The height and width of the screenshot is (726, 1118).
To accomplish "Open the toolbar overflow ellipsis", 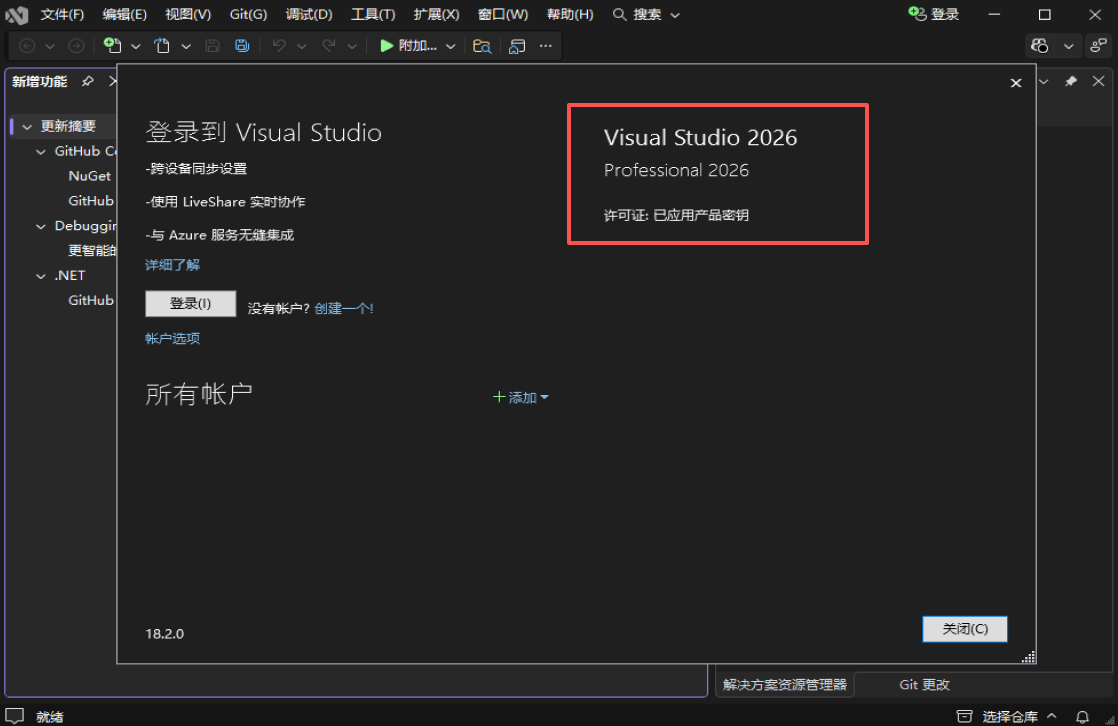I will [x=545, y=46].
